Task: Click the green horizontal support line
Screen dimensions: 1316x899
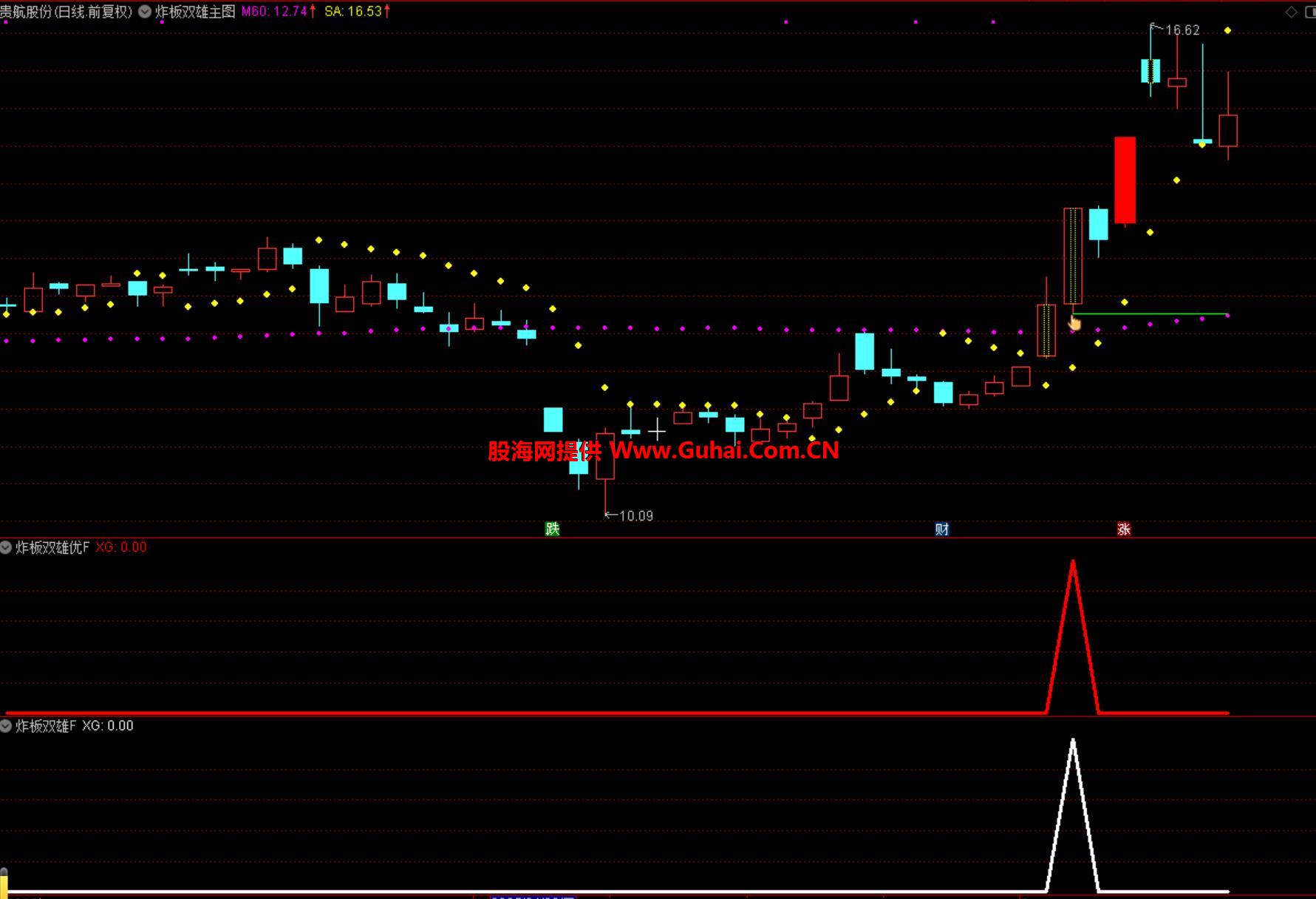Action: [x=1150, y=314]
